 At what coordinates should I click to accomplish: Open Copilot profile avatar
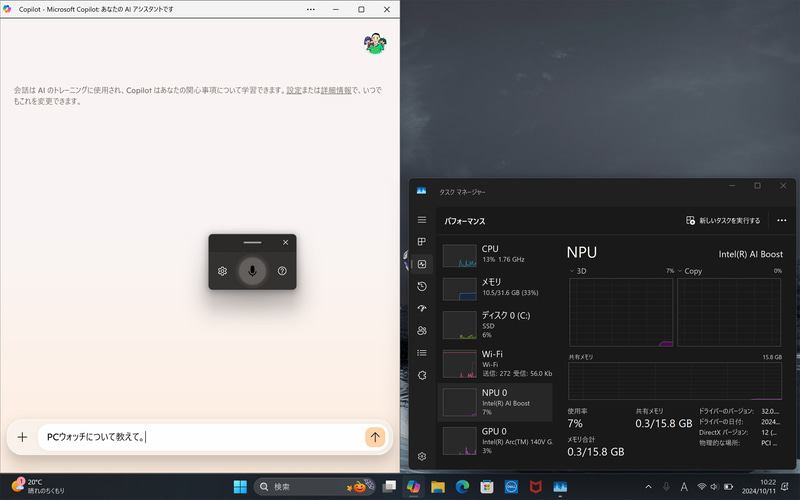pos(375,43)
